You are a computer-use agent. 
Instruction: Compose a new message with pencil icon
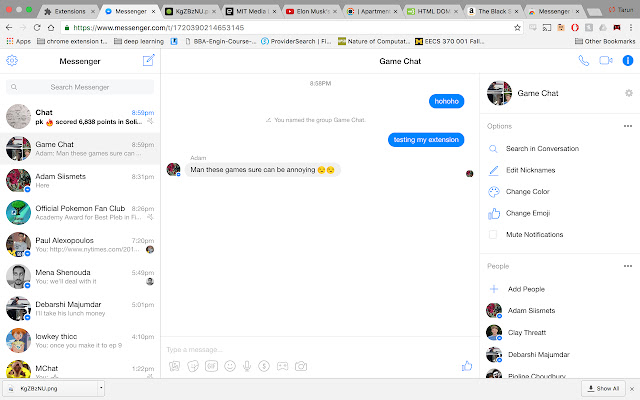pyautogui.click(x=149, y=60)
